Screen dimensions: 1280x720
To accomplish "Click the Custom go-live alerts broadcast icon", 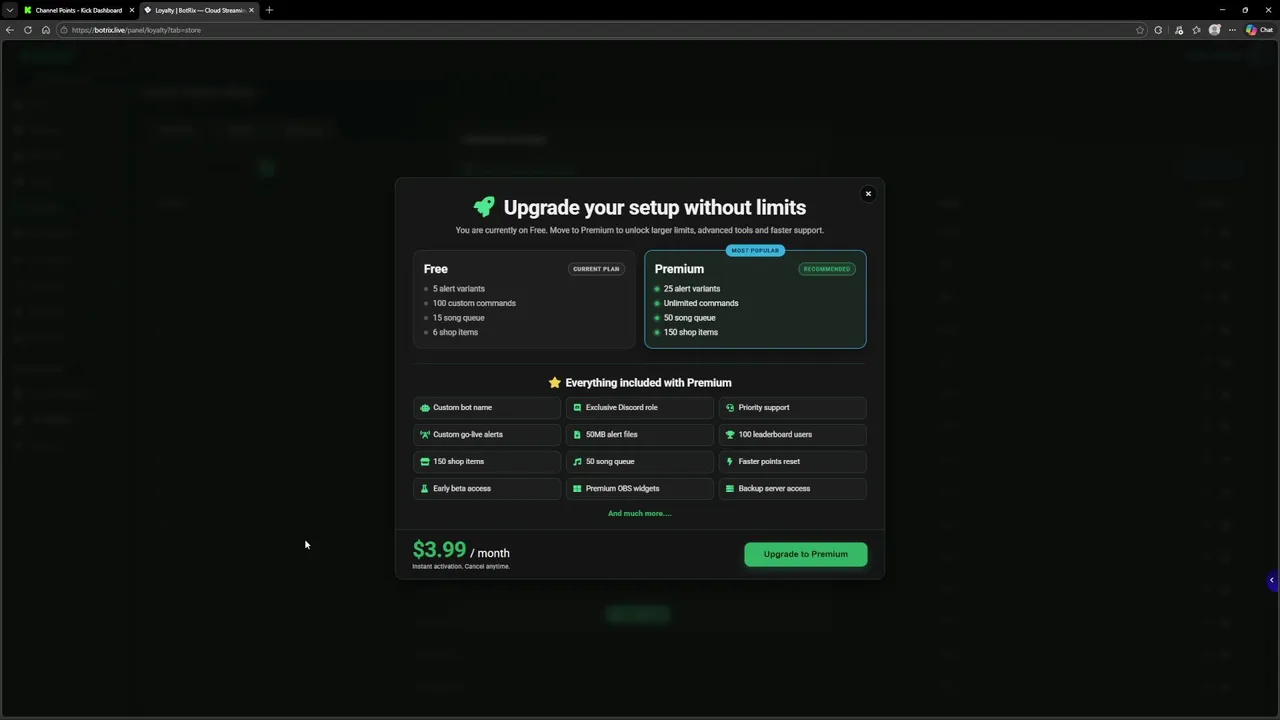I will click(425, 435).
